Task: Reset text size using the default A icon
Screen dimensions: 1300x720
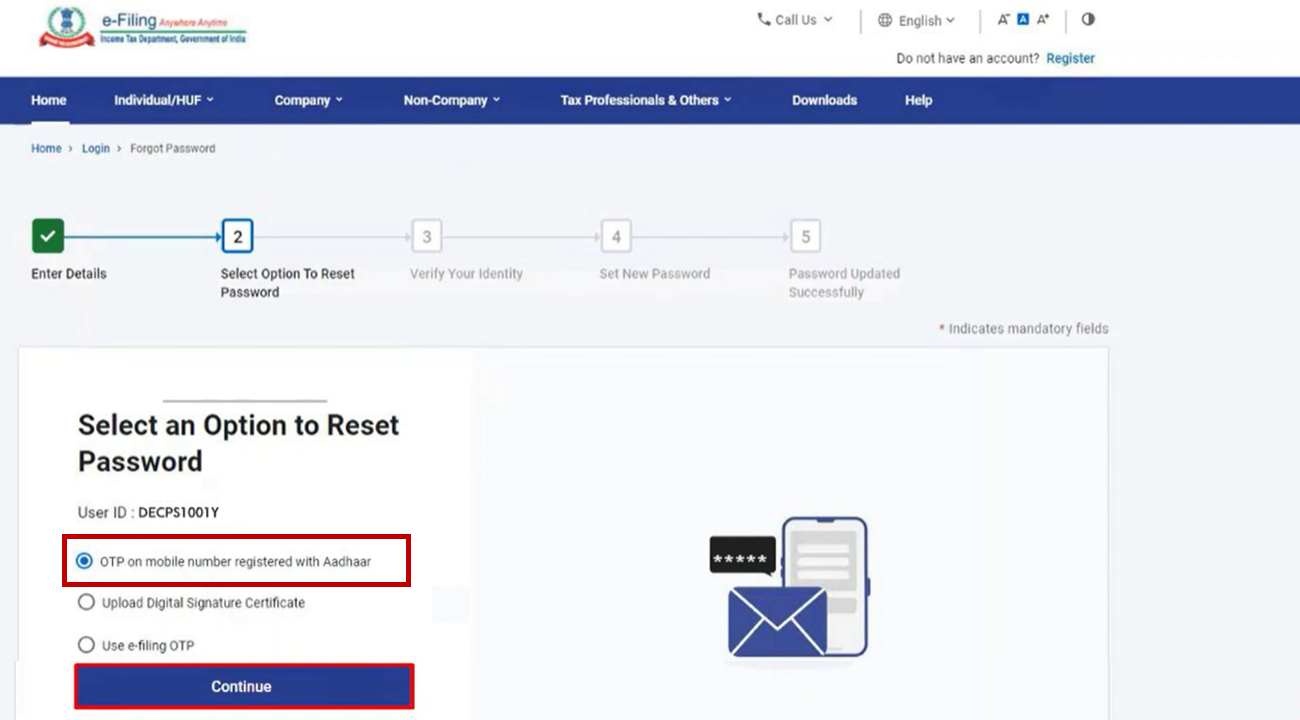Action: pos(1023,18)
